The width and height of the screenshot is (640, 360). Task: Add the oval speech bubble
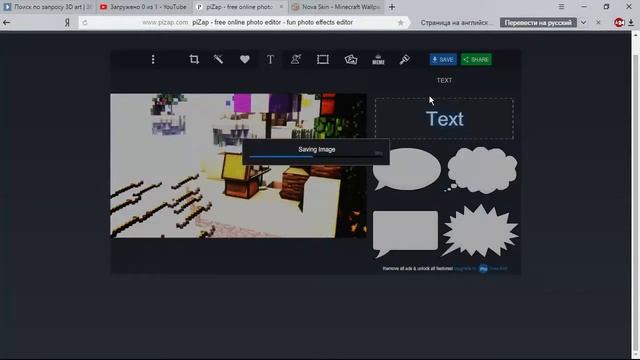pos(407,169)
